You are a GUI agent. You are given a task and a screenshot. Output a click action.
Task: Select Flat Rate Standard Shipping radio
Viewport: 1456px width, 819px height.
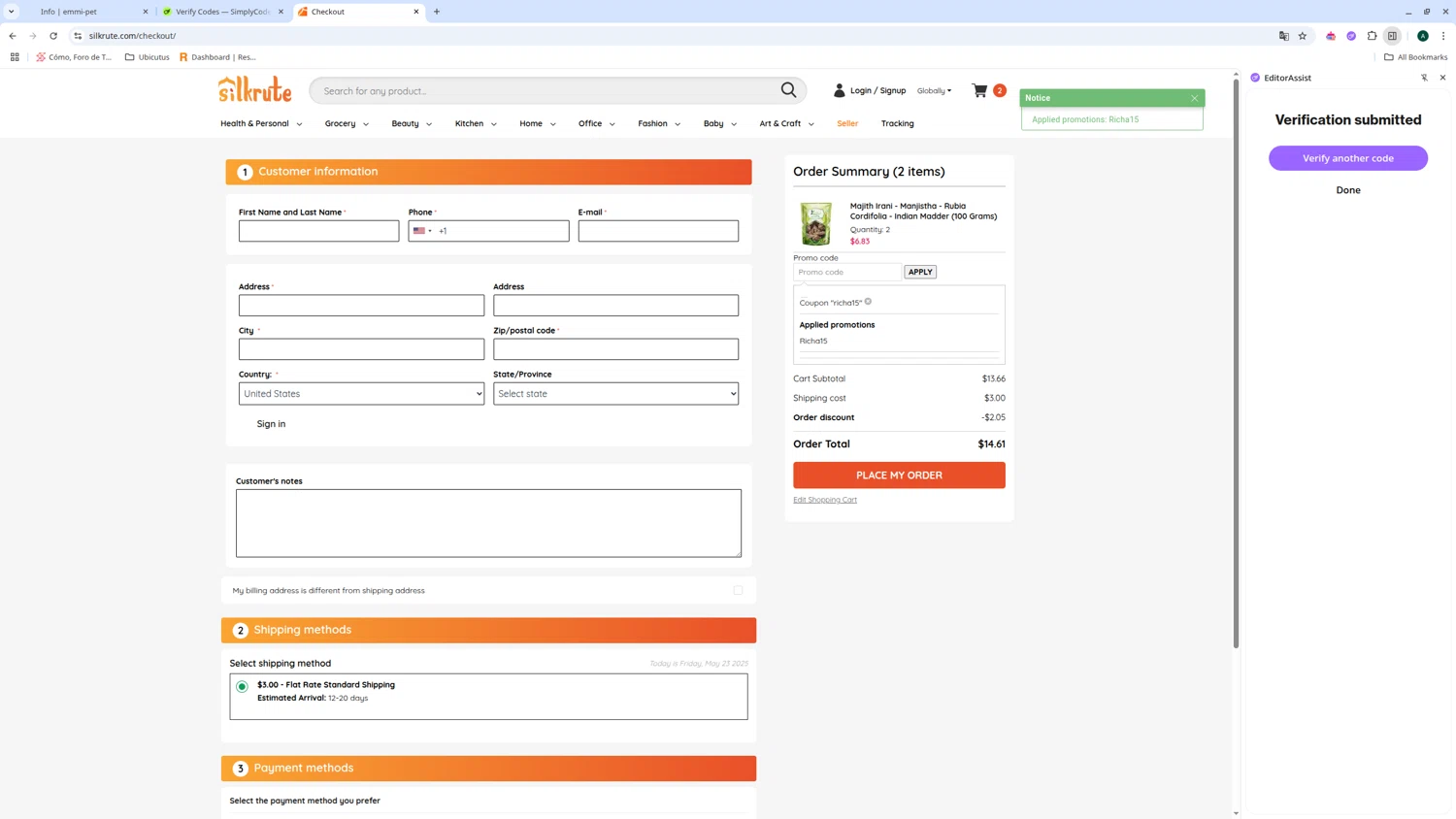[x=243, y=686]
